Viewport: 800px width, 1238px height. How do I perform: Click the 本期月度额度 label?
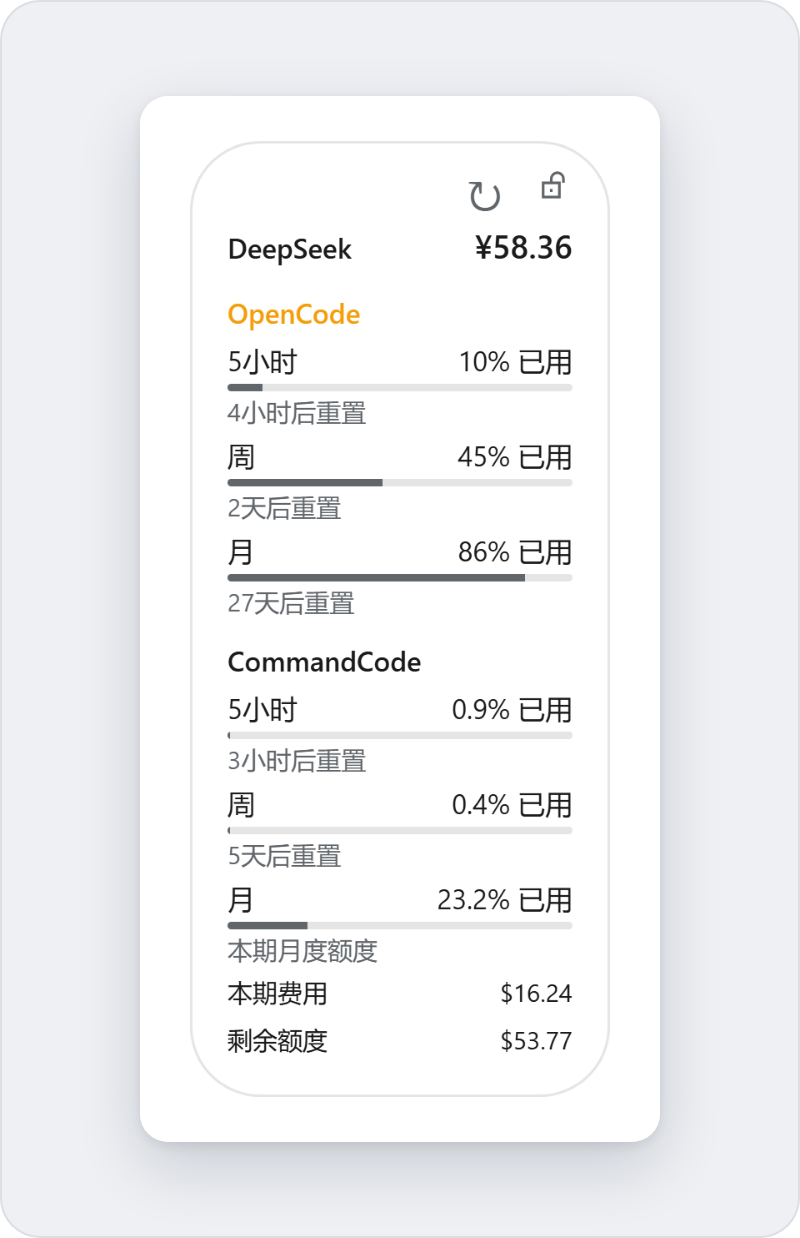coord(303,951)
